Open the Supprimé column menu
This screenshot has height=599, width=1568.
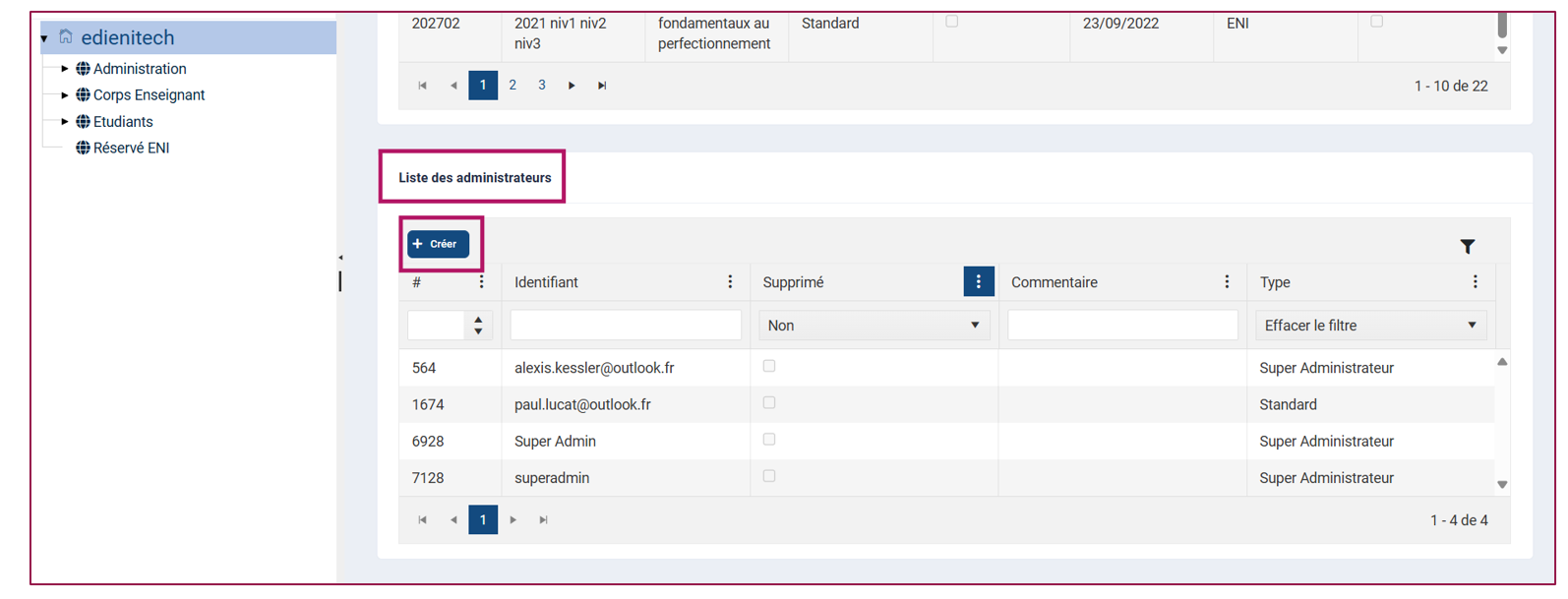(978, 282)
